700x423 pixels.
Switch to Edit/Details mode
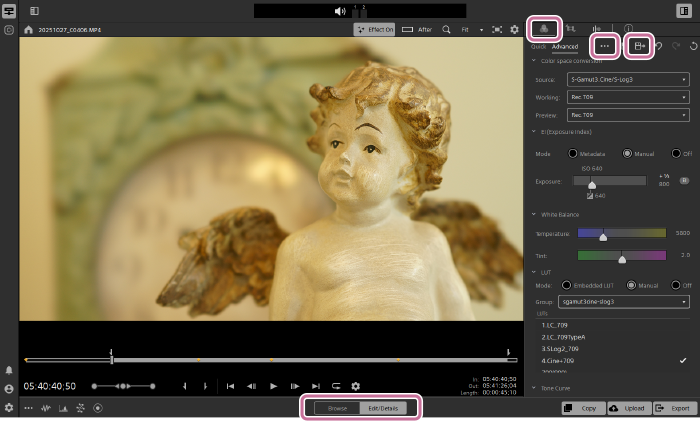click(383, 408)
